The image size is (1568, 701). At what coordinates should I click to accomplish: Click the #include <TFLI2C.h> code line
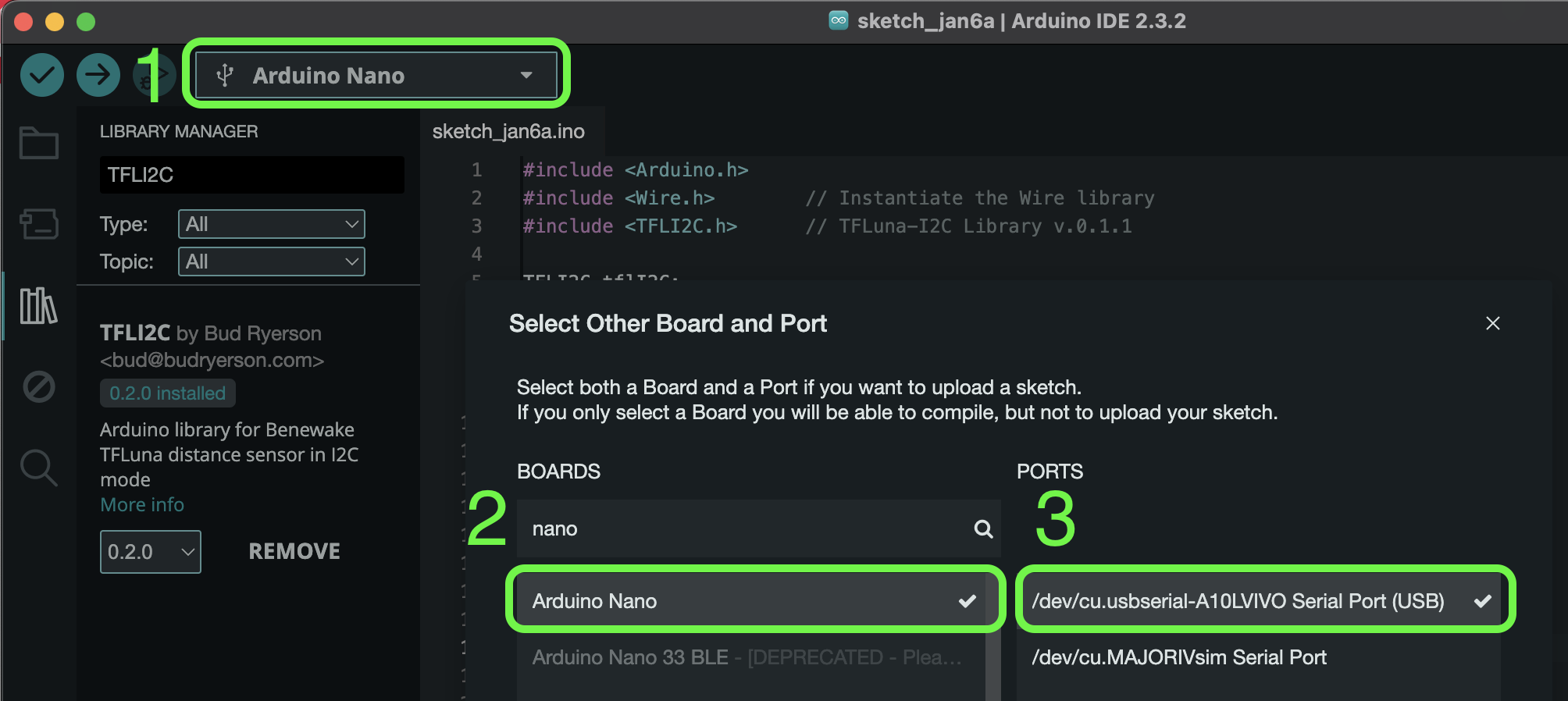pyautogui.click(x=629, y=226)
